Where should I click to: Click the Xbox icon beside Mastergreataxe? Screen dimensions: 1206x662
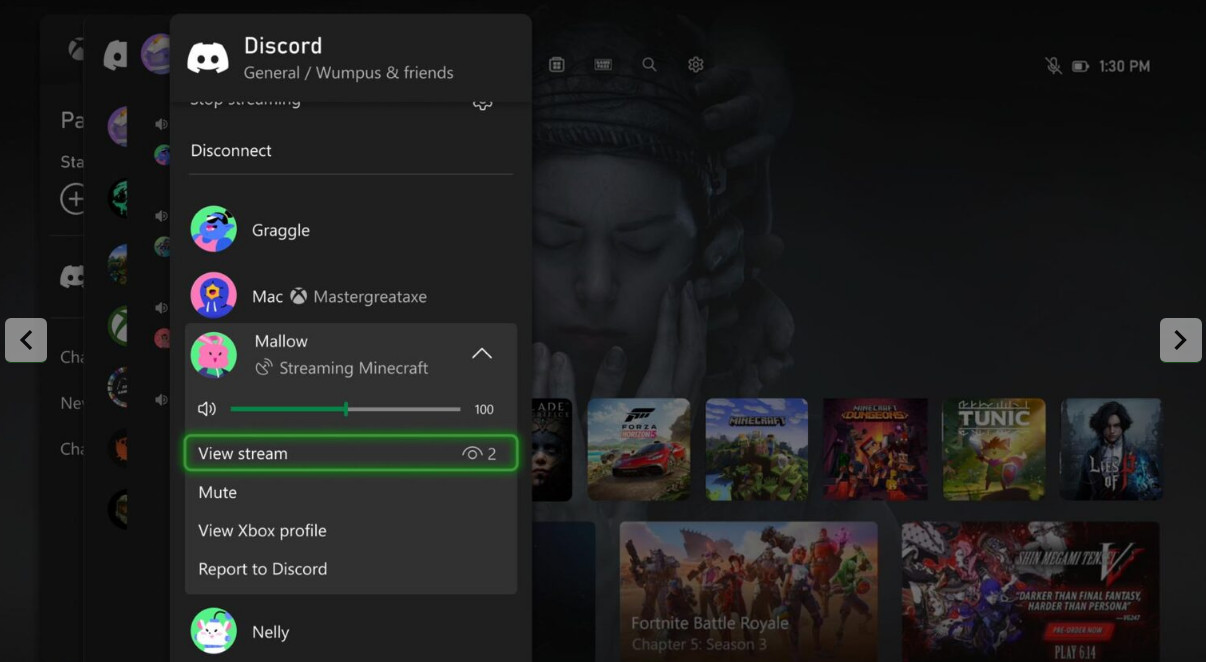(298, 297)
